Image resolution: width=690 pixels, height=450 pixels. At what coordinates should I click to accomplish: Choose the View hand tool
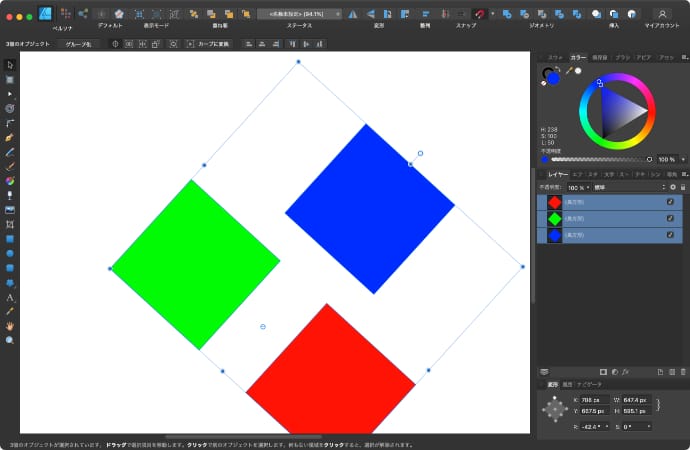(10, 326)
